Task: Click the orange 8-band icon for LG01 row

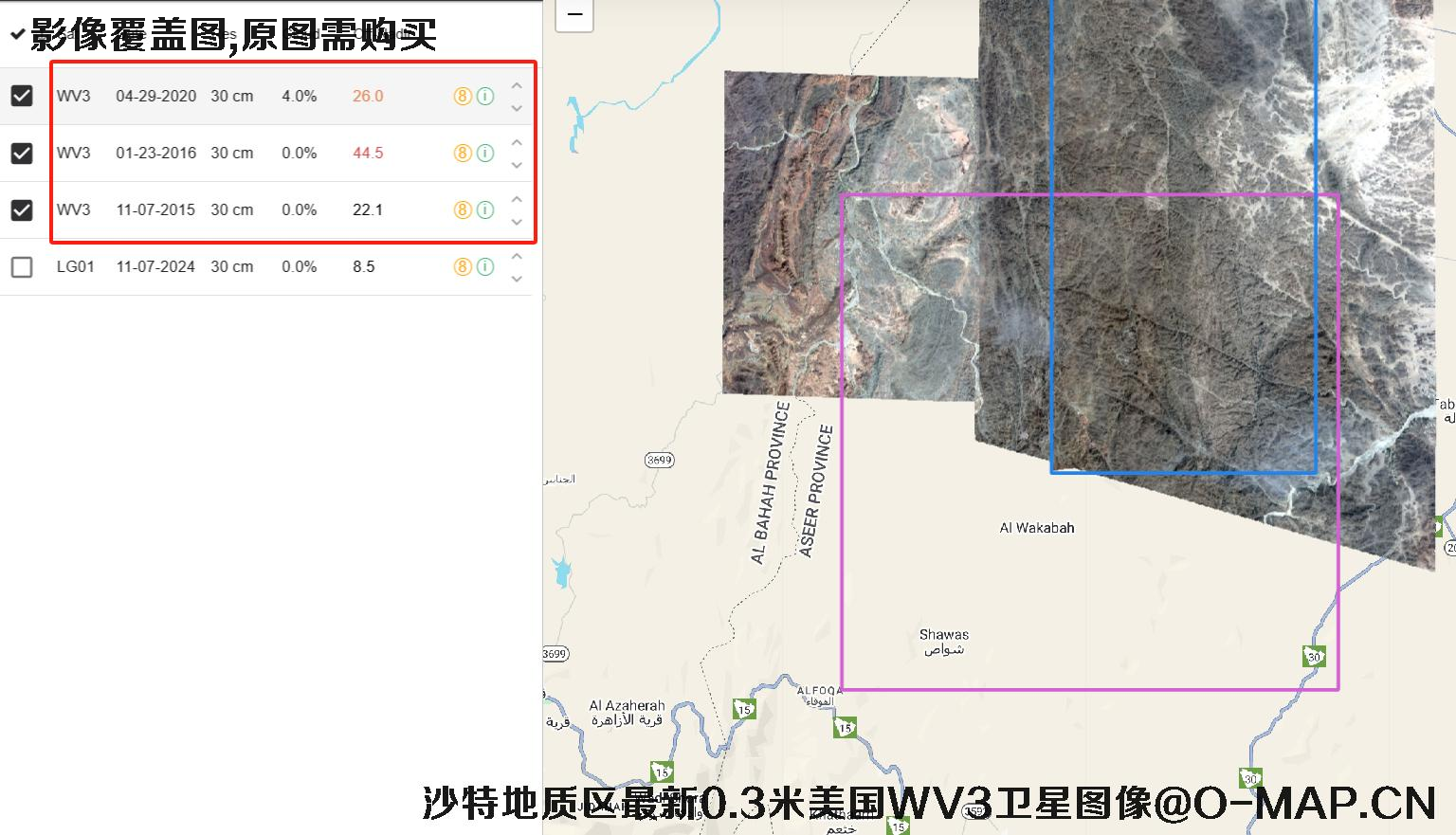Action: pyautogui.click(x=462, y=267)
